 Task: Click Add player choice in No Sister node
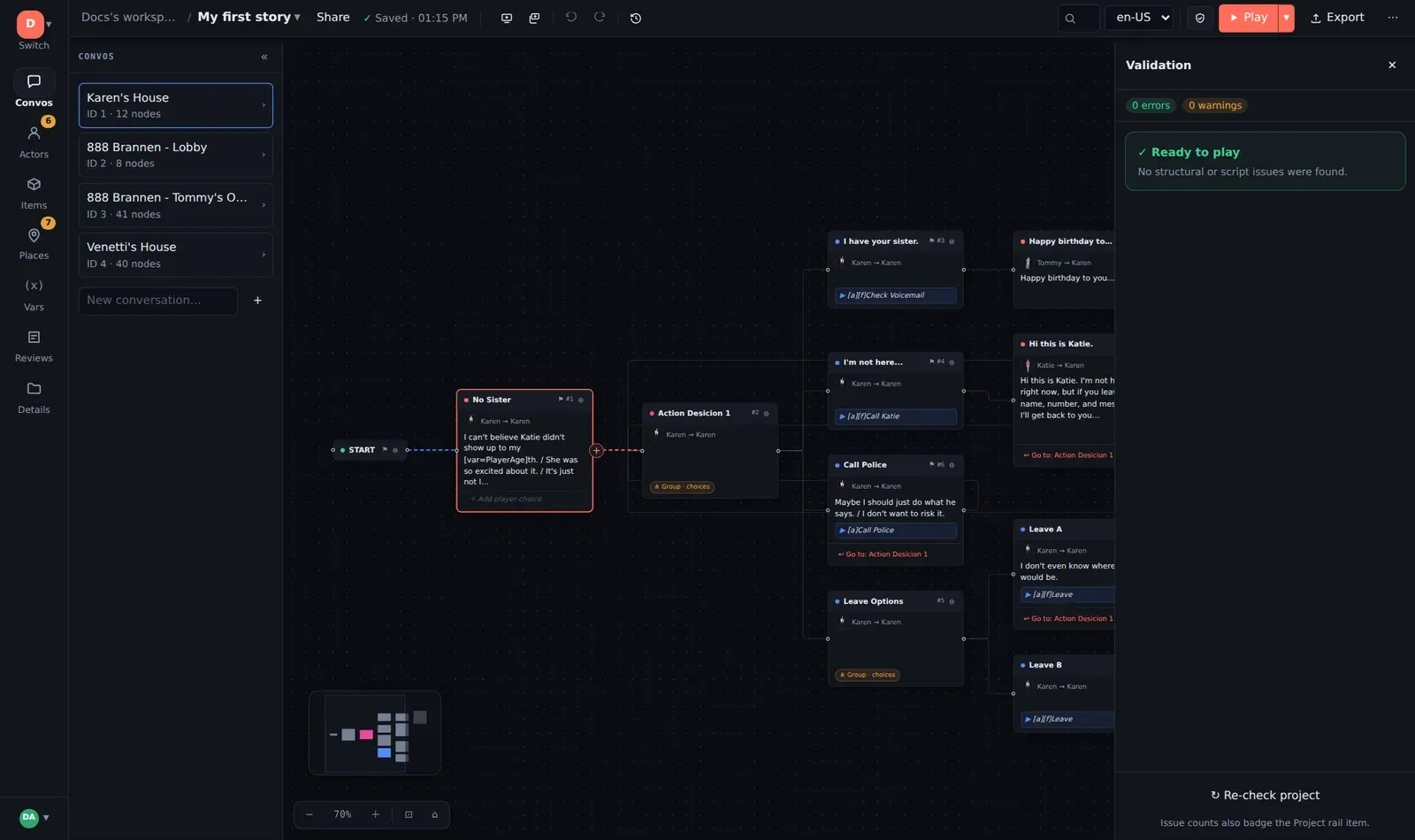[x=507, y=499]
